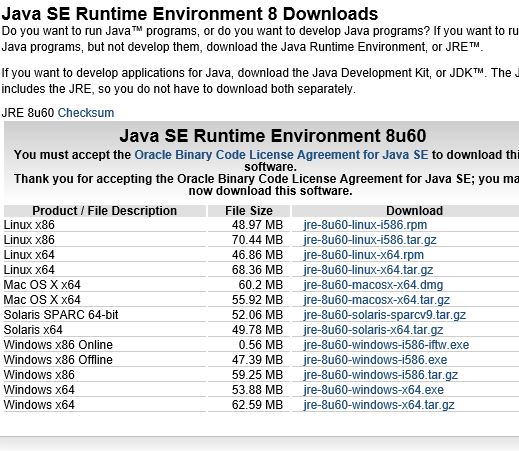
Task: Download jre-8u60-linux-x64.tar.gz
Action: point(368,270)
